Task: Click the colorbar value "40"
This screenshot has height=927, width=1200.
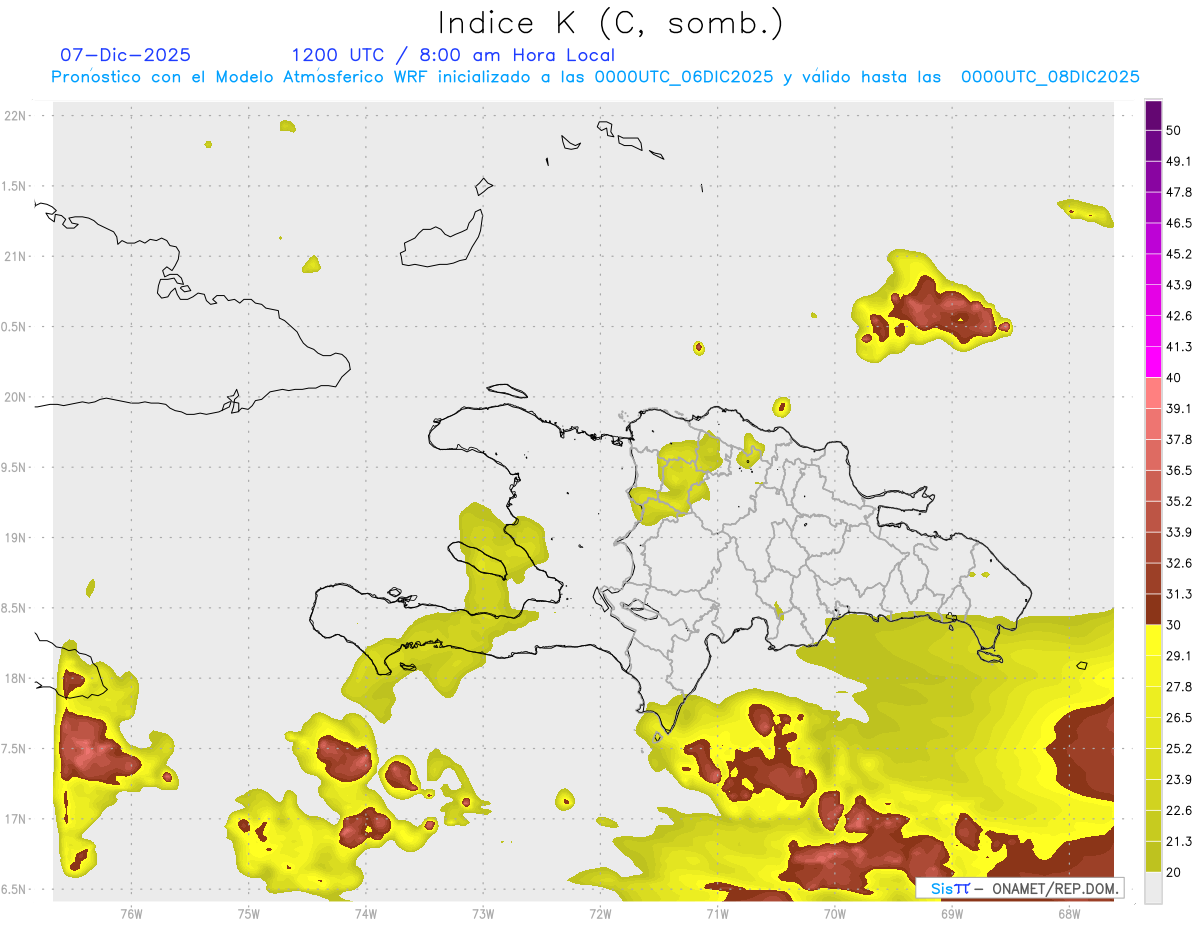Action: [x=1173, y=378]
